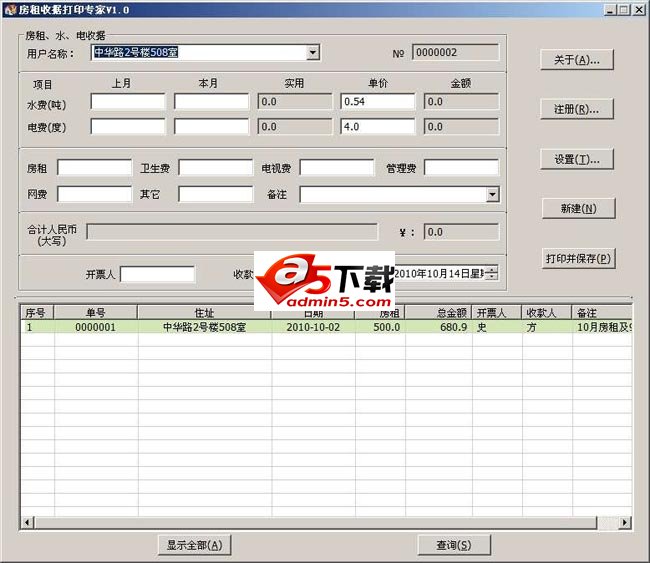The height and width of the screenshot is (563, 650).
Task: Click the 电费 实用 usage field
Action: point(295,127)
